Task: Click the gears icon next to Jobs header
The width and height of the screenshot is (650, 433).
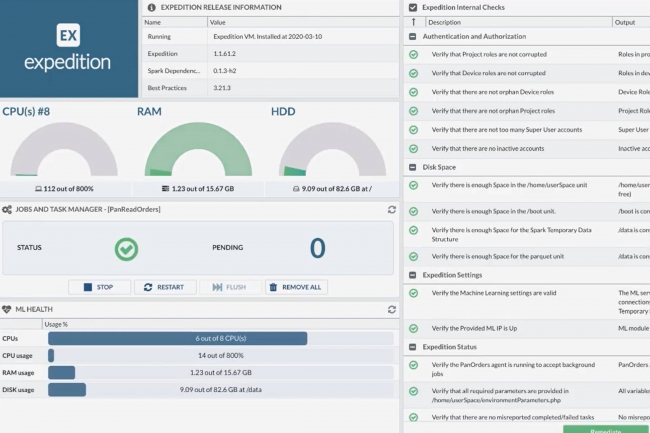Action: tap(7, 210)
